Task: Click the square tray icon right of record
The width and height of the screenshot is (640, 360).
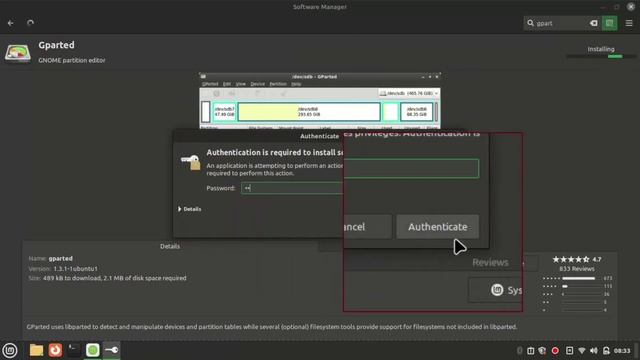Action: click(x=569, y=351)
